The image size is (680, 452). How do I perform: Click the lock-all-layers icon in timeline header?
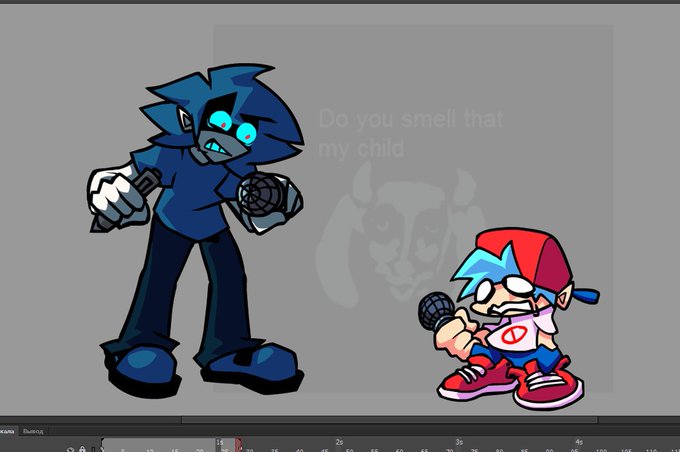(x=82, y=449)
